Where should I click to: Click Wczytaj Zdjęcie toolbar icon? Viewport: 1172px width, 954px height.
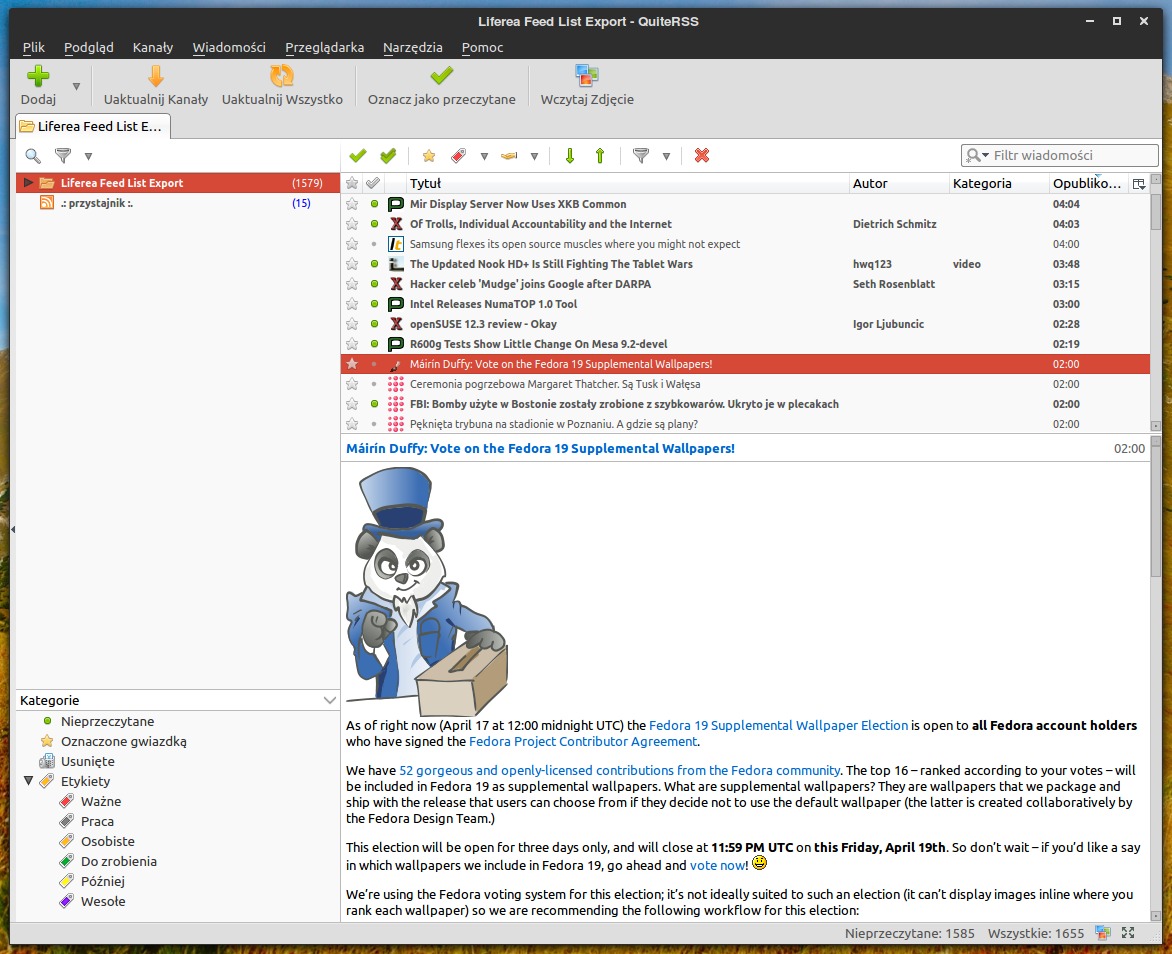pyautogui.click(x=587, y=76)
